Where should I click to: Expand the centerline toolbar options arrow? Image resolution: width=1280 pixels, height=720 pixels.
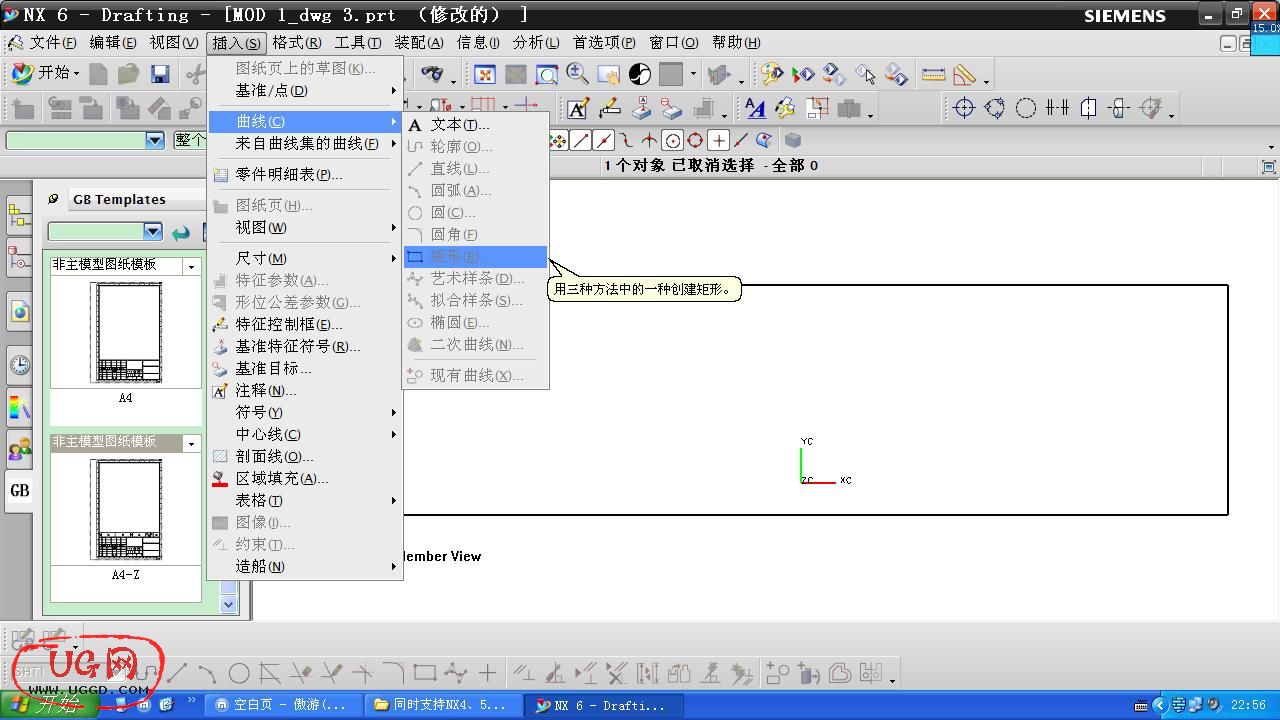(x=1171, y=114)
